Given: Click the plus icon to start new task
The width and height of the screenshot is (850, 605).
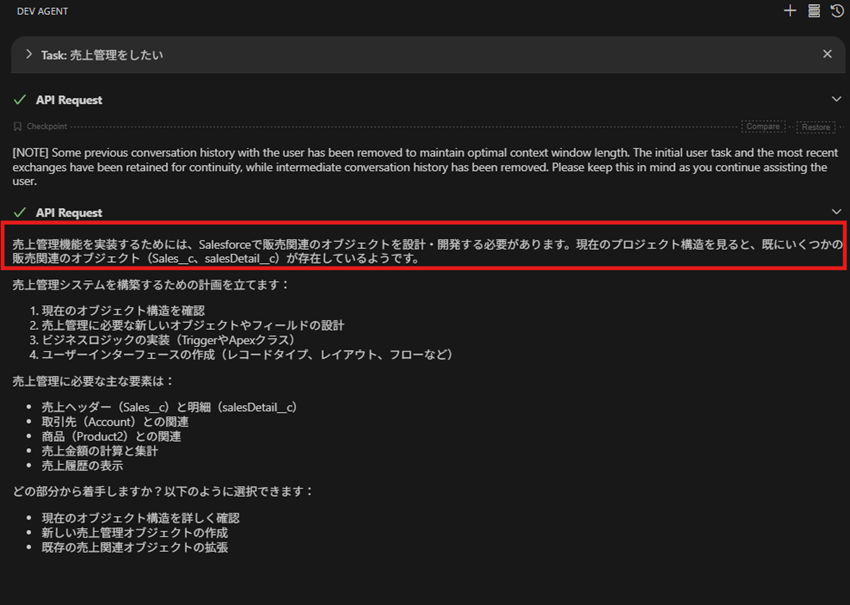Looking at the screenshot, I should click(x=790, y=11).
